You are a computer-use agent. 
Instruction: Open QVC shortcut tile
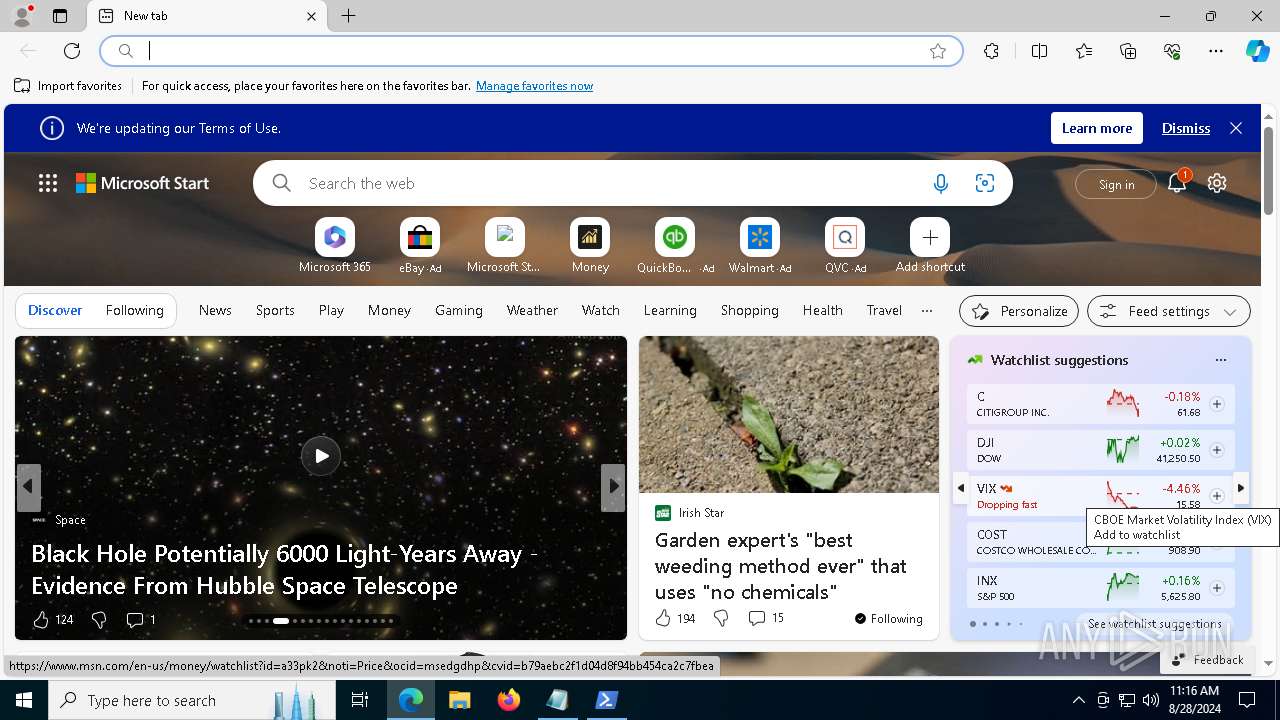(x=845, y=246)
